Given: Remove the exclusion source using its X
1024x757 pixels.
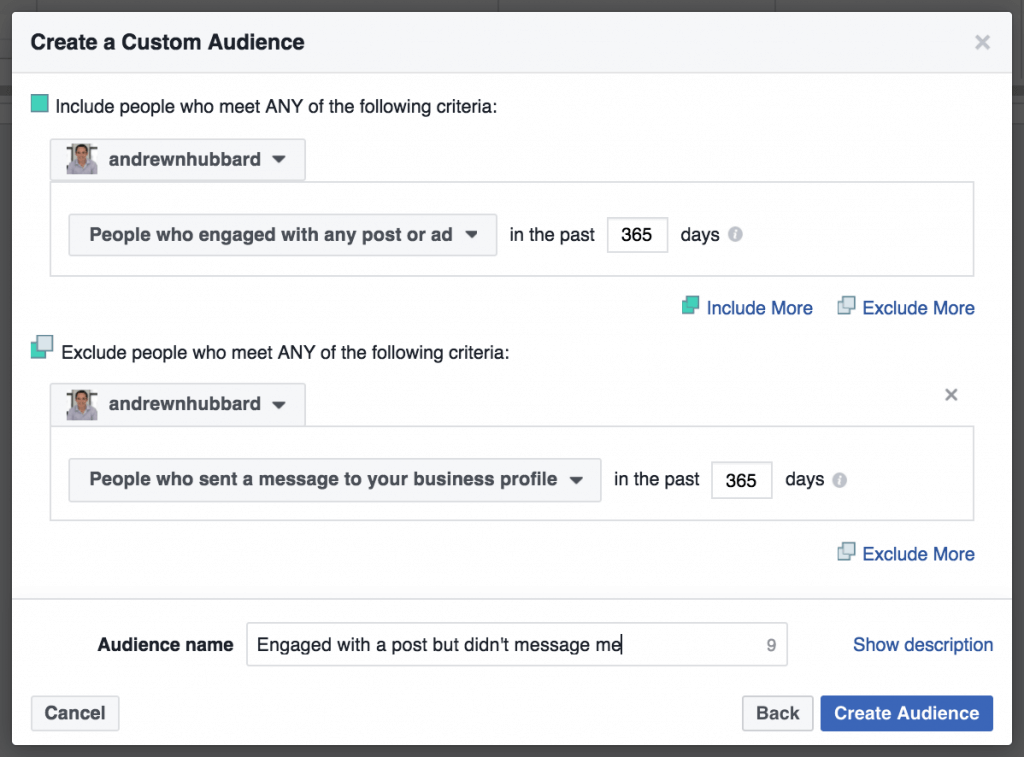Looking at the screenshot, I should pyautogui.click(x=951, y=394).
